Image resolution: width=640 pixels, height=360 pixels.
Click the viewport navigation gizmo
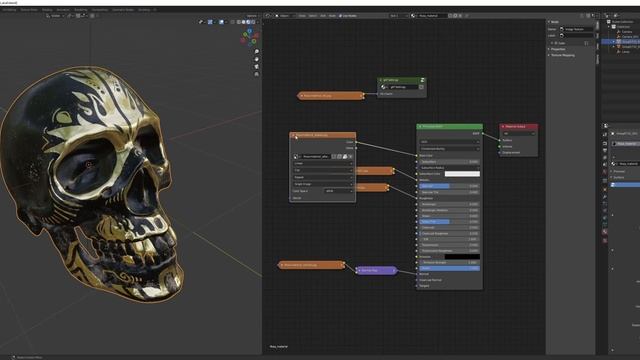pos(249,37)
